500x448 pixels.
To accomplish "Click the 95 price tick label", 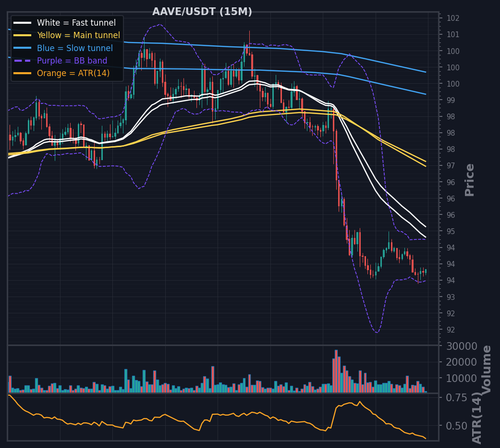I will click(451, 231).
